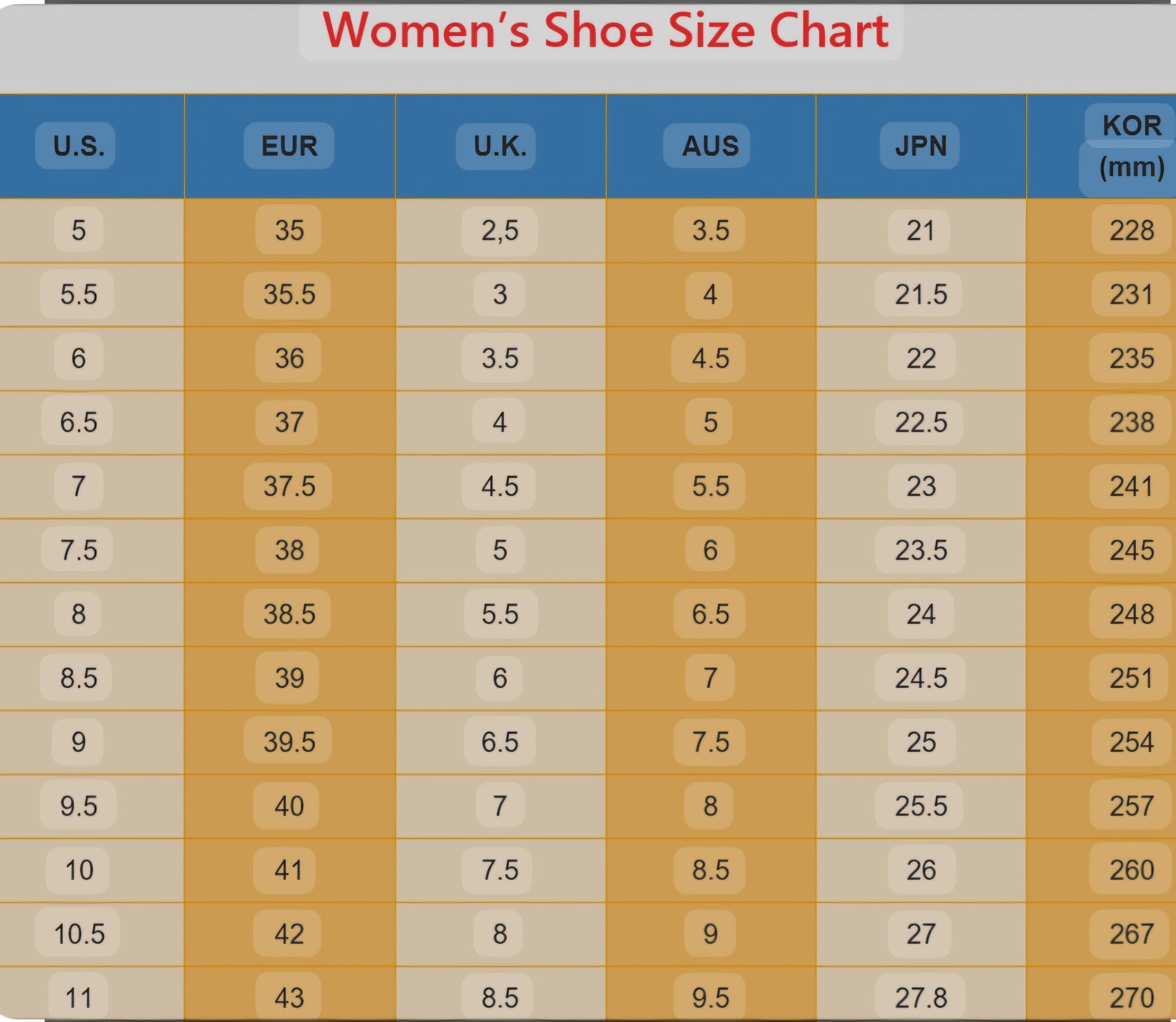Click the "Women's Shoe Size Chart" title
This screenshot has height=1022, width=1176.
[605, 30]
